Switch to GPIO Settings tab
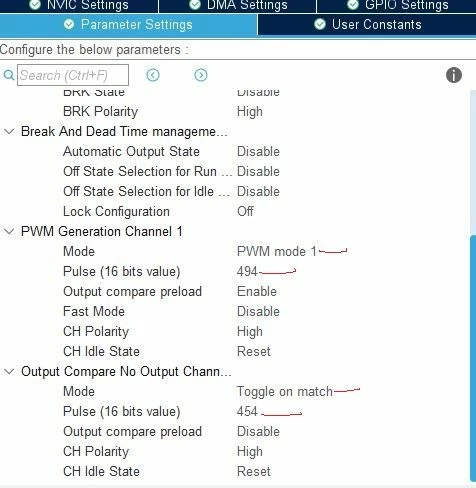 (397, 6)
